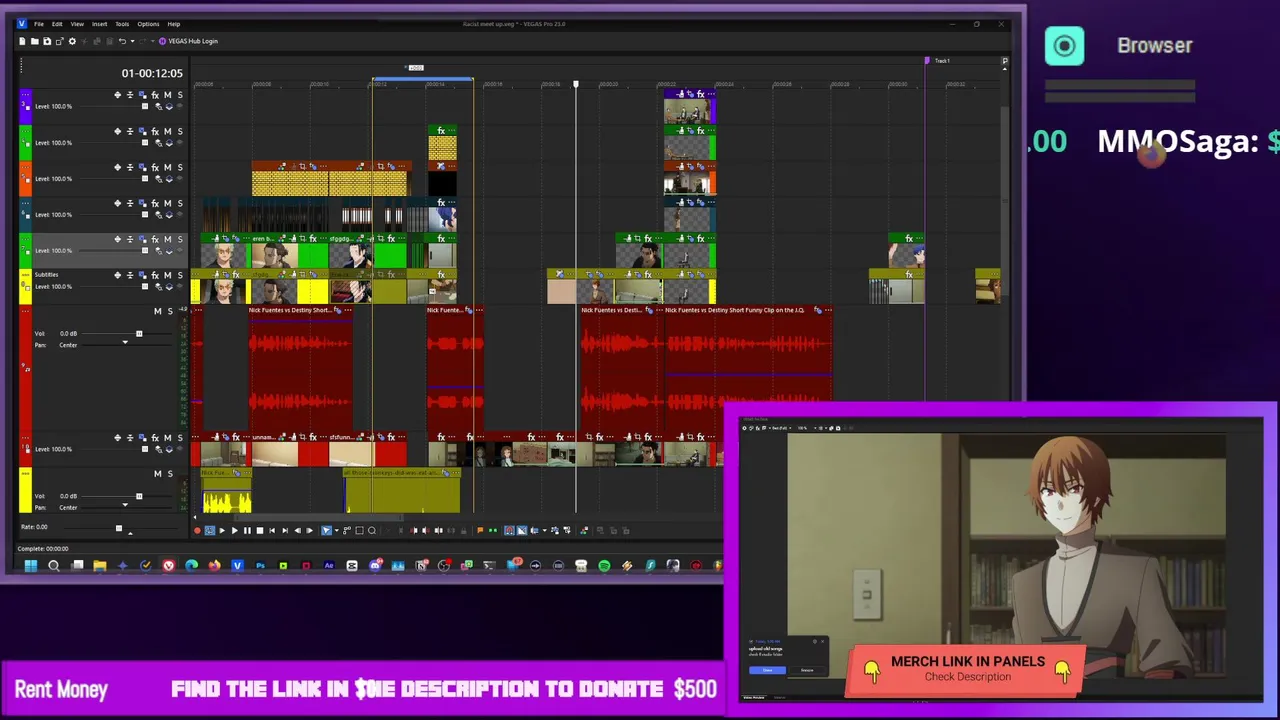Open the red audio track Pan dropdown
Screen dimensions: 1280x720
point(125,344)
